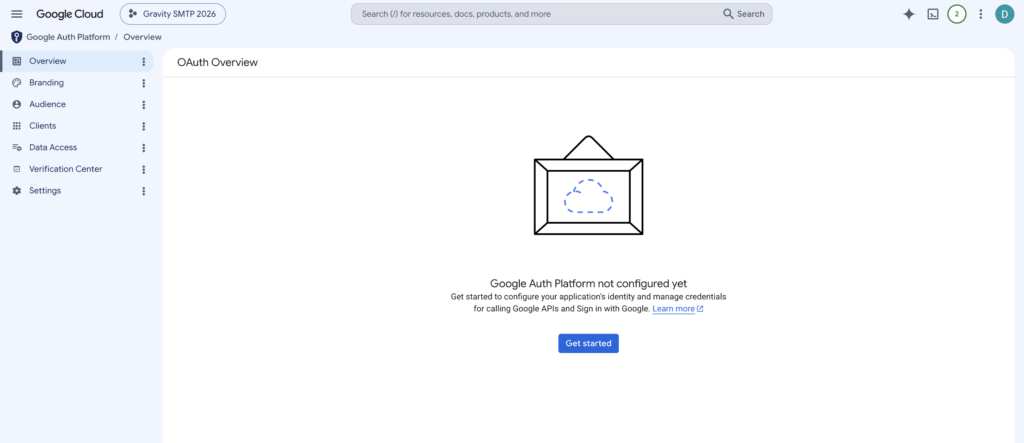Click the Audience person icon
The width and height of the screenshot is (1024, 443).
click(x=17, y=105)
